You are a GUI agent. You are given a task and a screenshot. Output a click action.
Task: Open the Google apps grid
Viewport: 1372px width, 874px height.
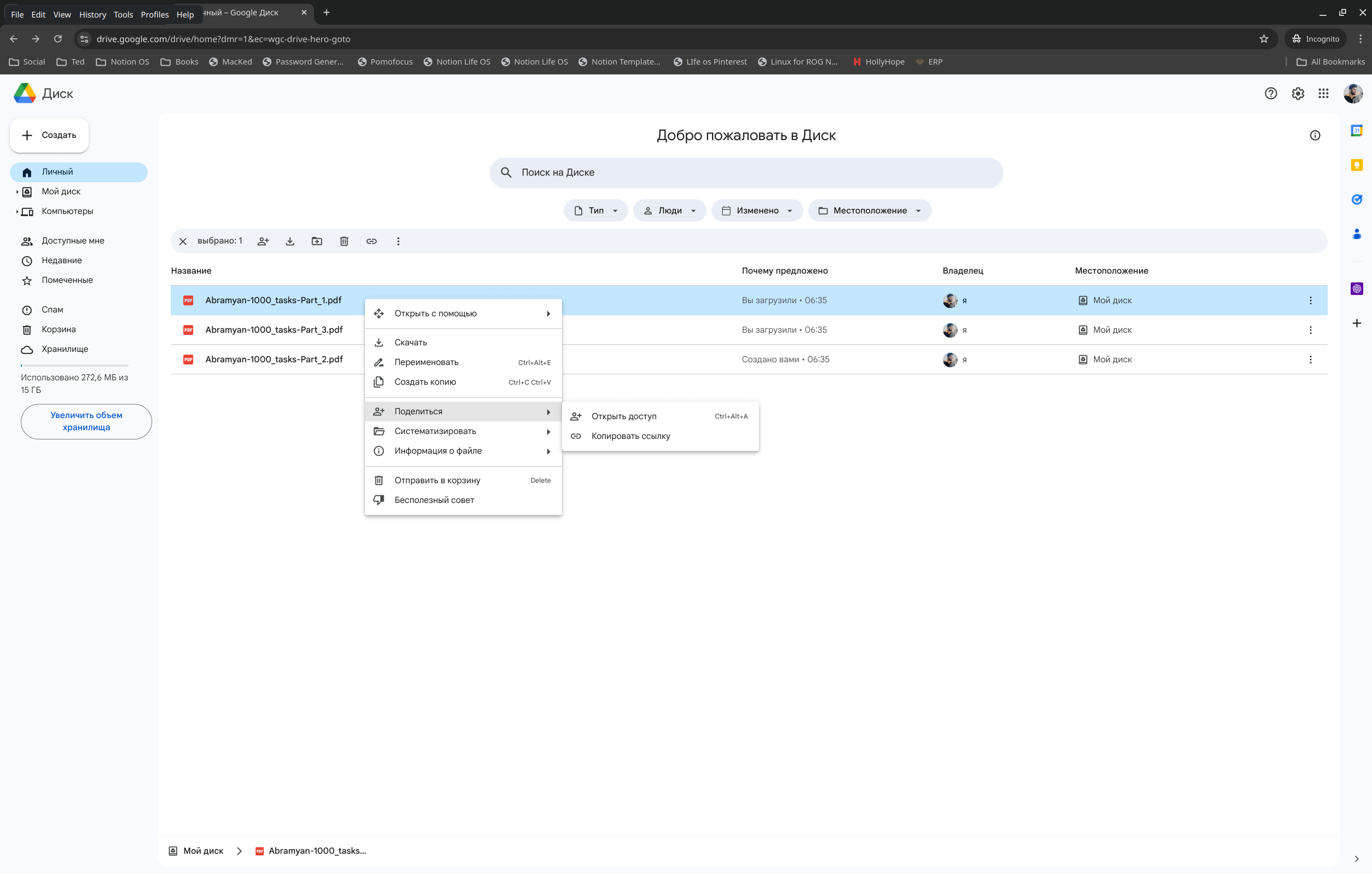(1323, 94)
